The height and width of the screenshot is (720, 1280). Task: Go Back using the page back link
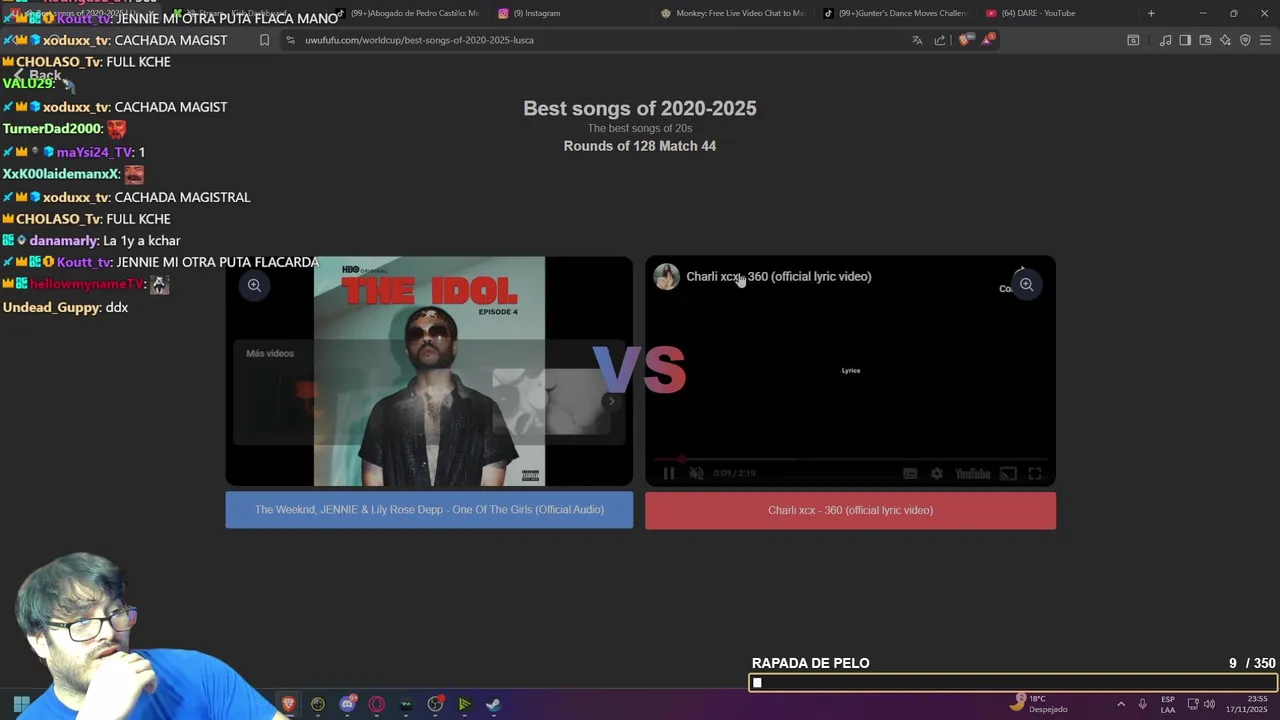coord(37,75)
